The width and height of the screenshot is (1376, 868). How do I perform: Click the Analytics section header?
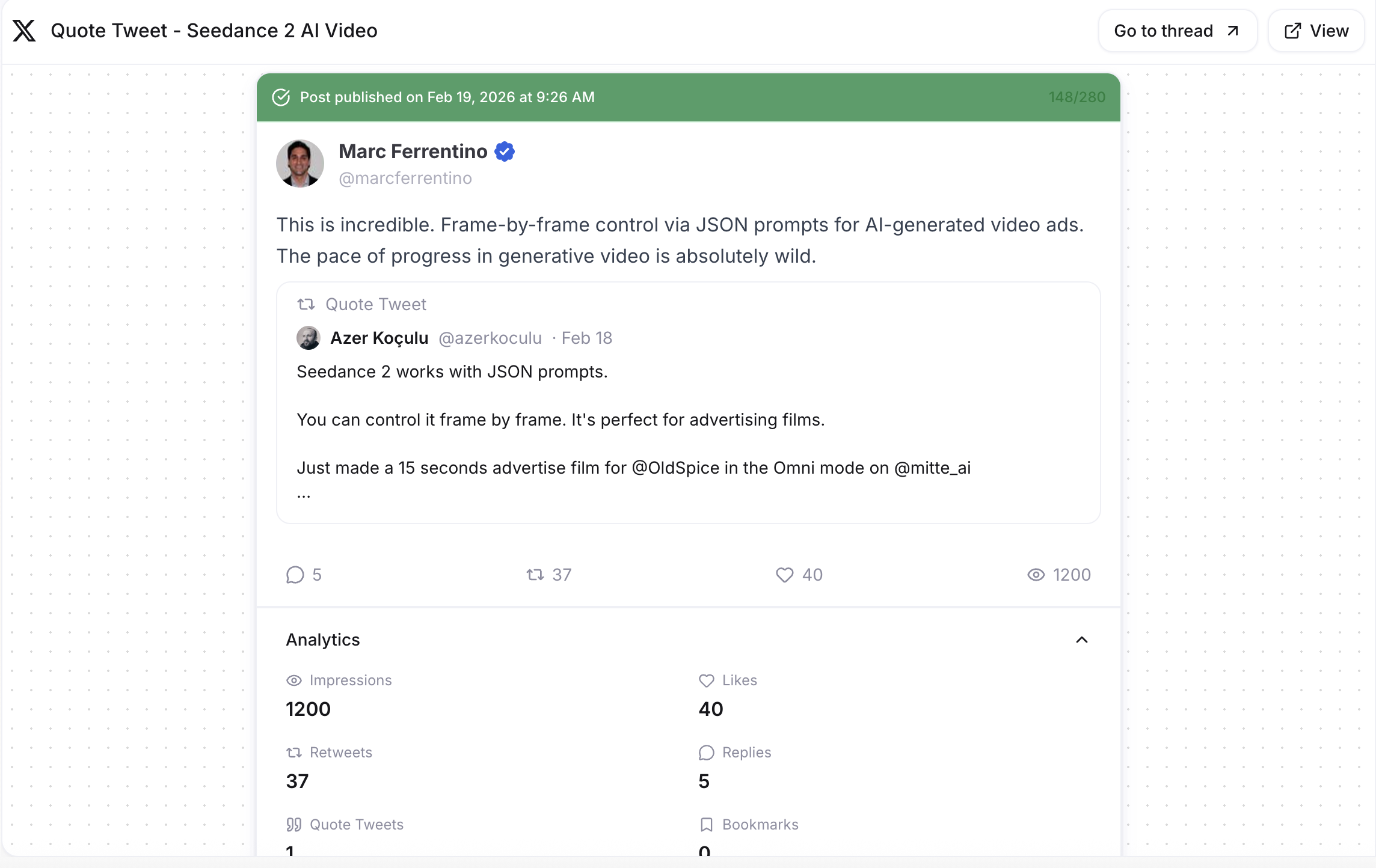pos(323,640)
